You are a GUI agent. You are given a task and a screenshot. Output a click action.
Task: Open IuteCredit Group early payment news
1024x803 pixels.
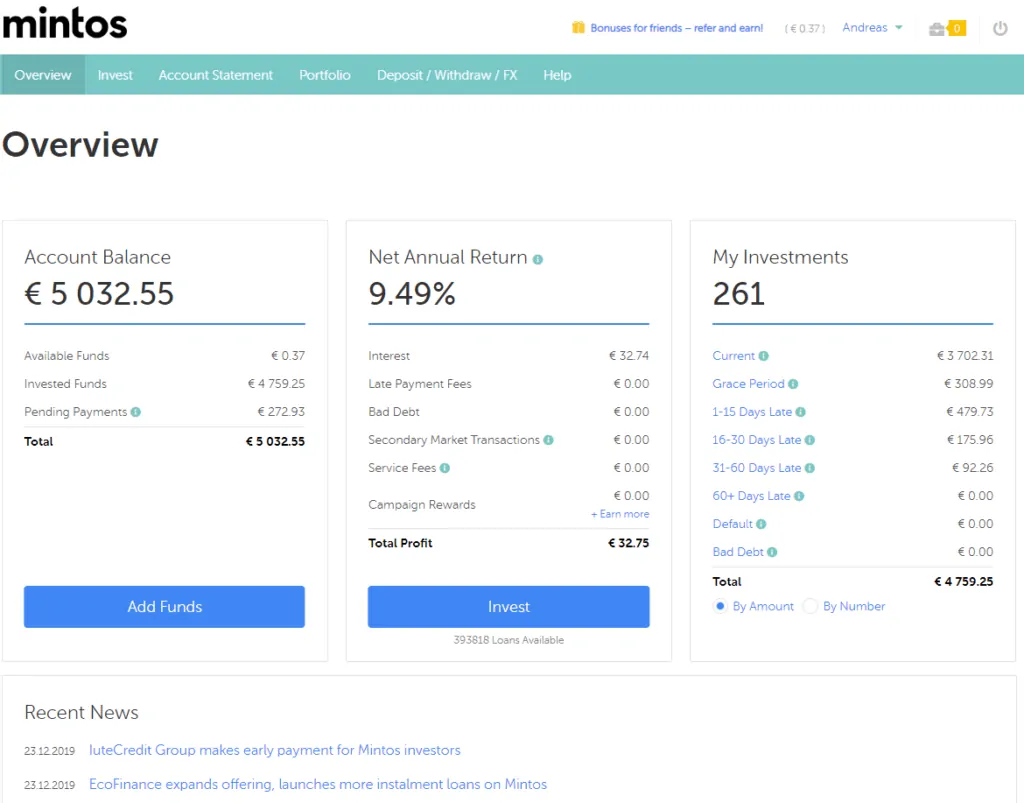tap(275, 750)
